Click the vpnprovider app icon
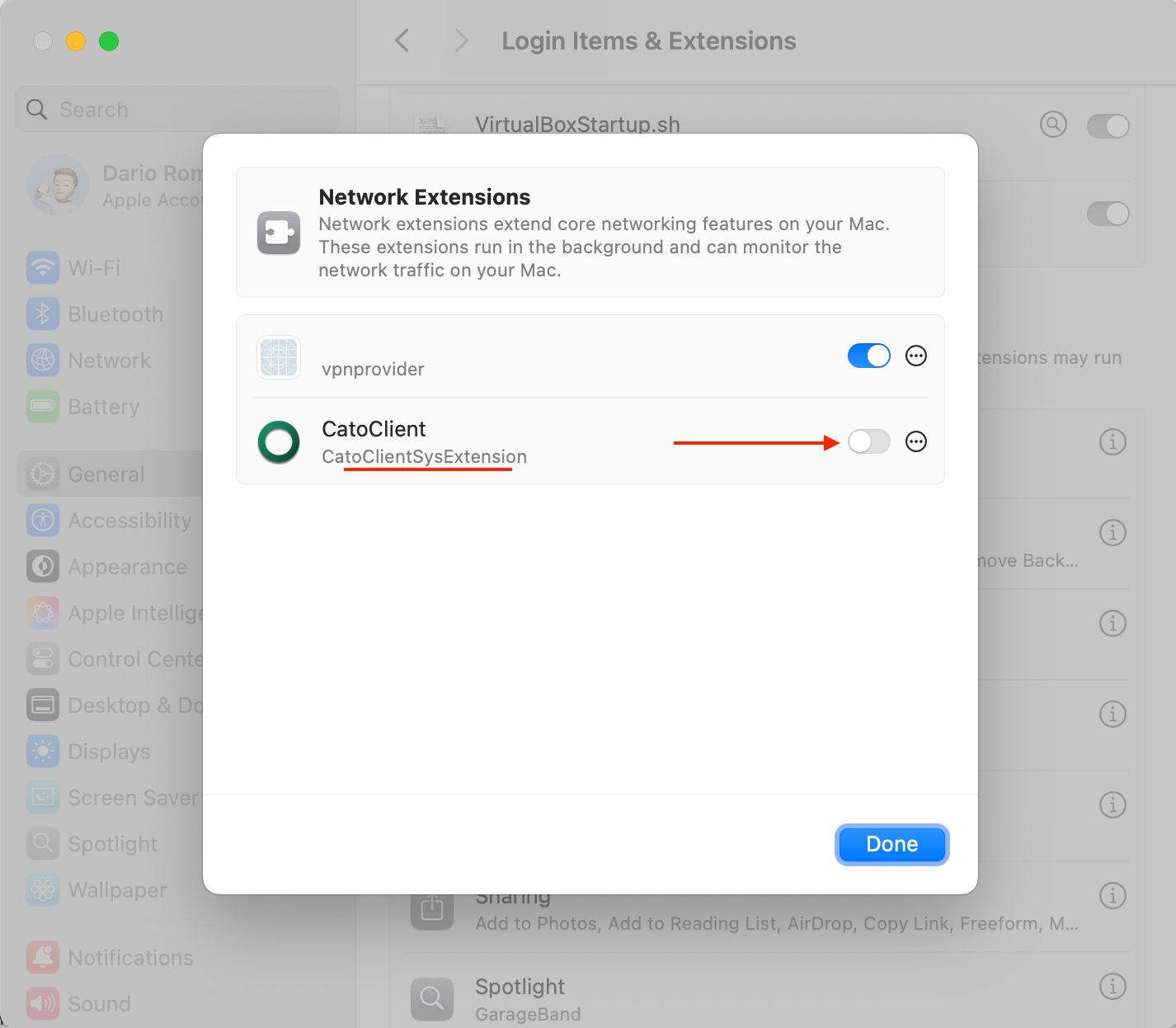 [x=279, y=357]
